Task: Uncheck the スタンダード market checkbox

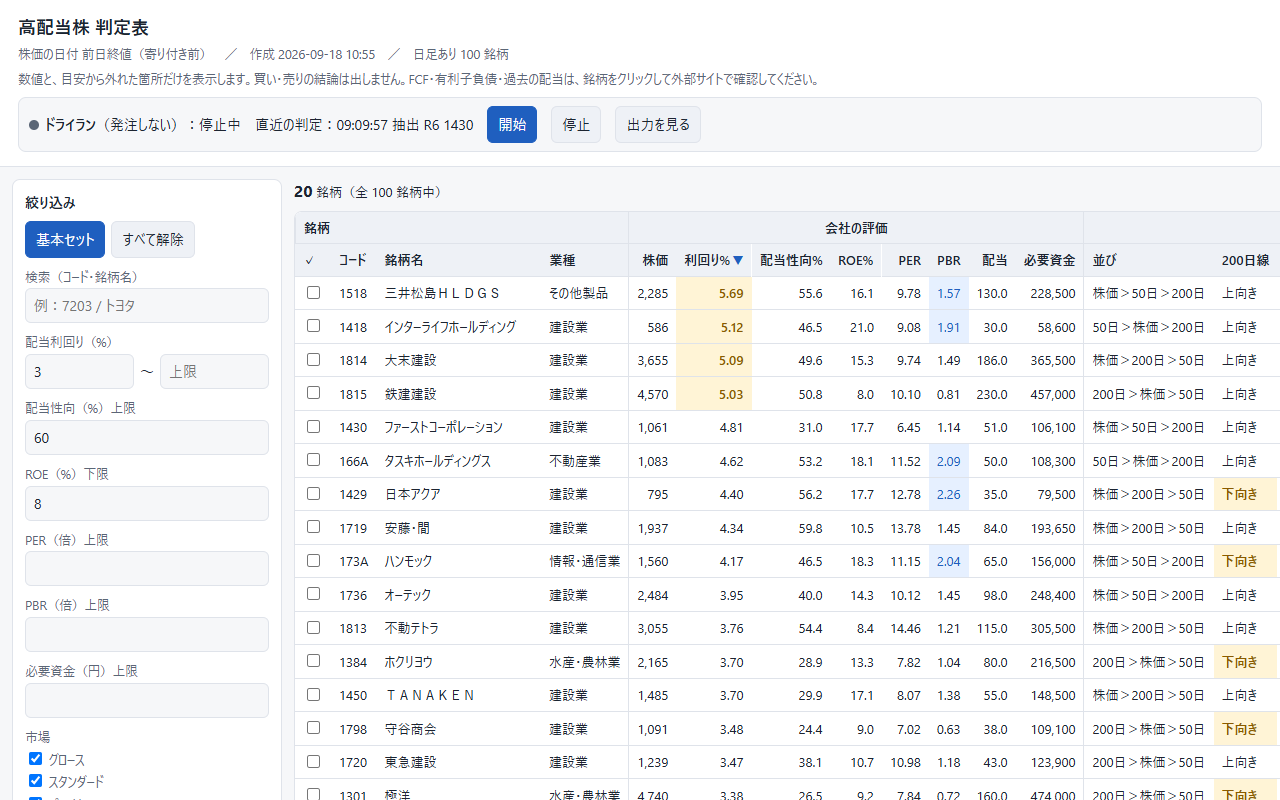Action: pyautogui.click(x=36, y=780)
